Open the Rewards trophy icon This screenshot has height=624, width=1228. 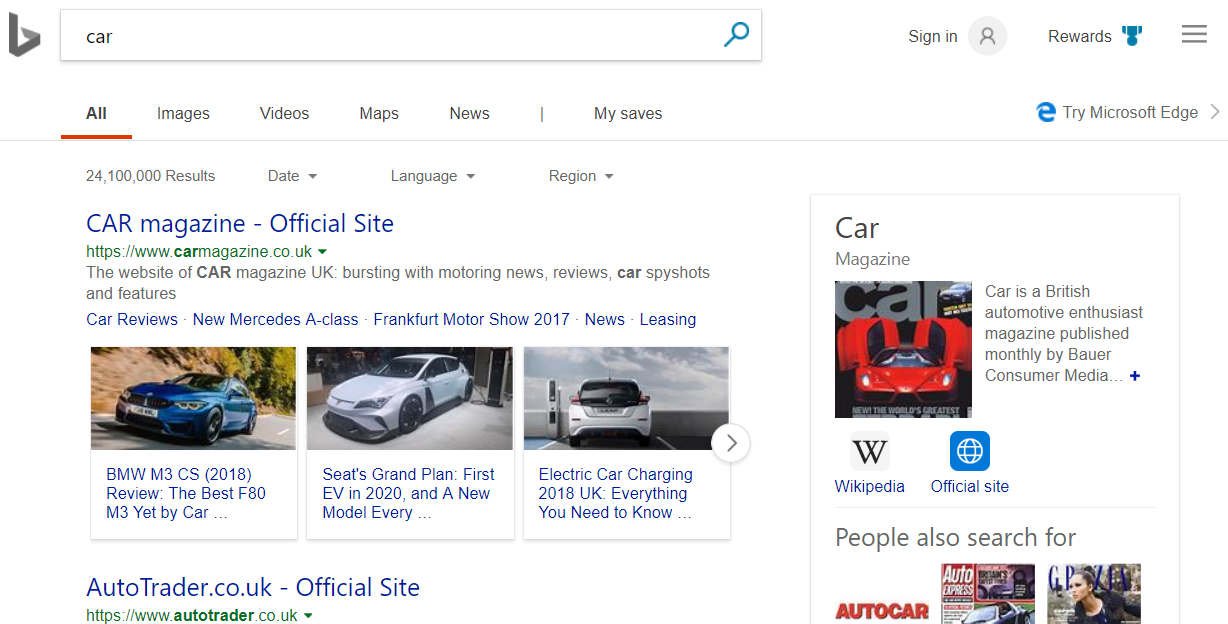1132,36
